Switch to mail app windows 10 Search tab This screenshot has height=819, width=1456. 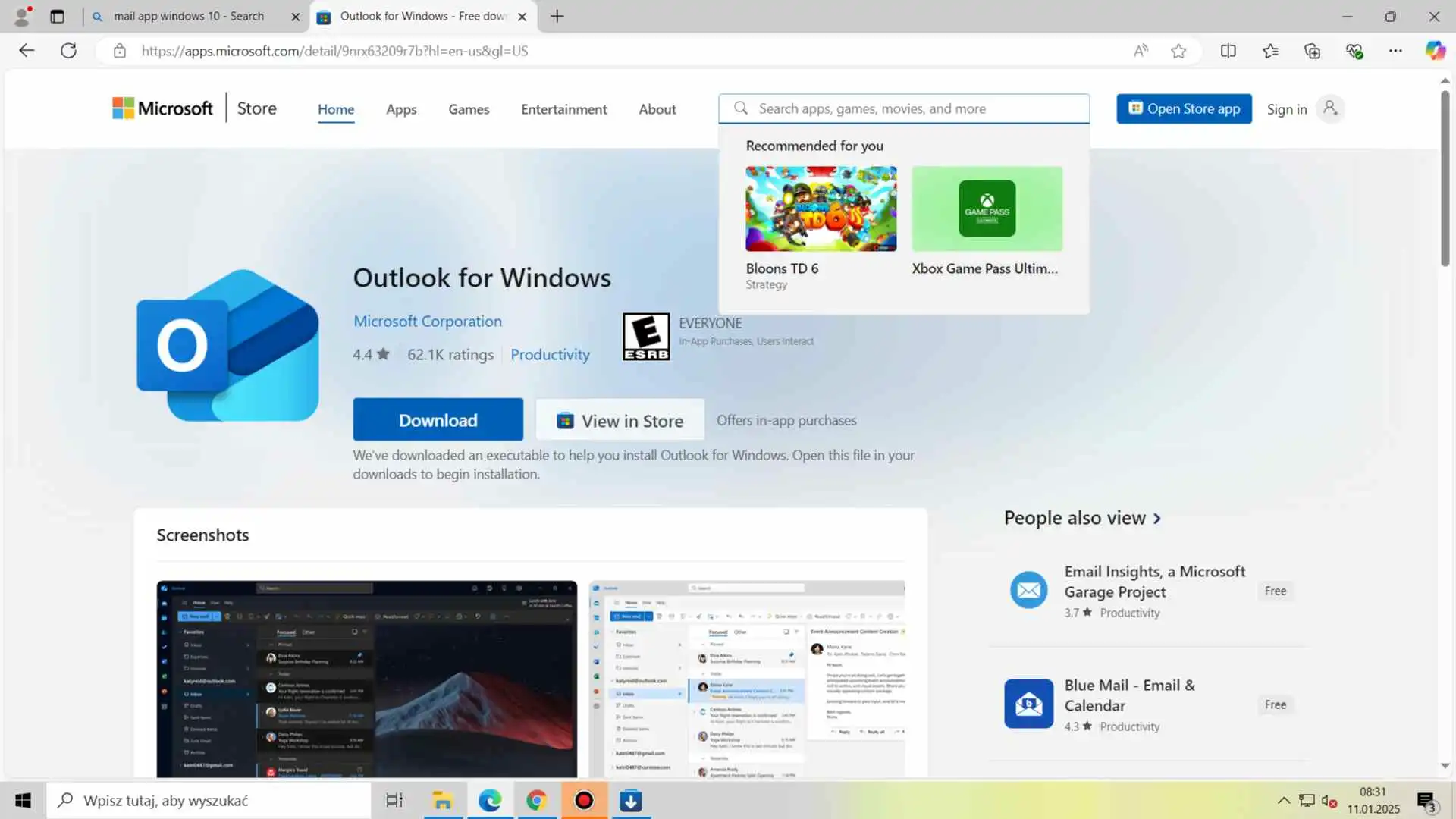click(188, 16)
